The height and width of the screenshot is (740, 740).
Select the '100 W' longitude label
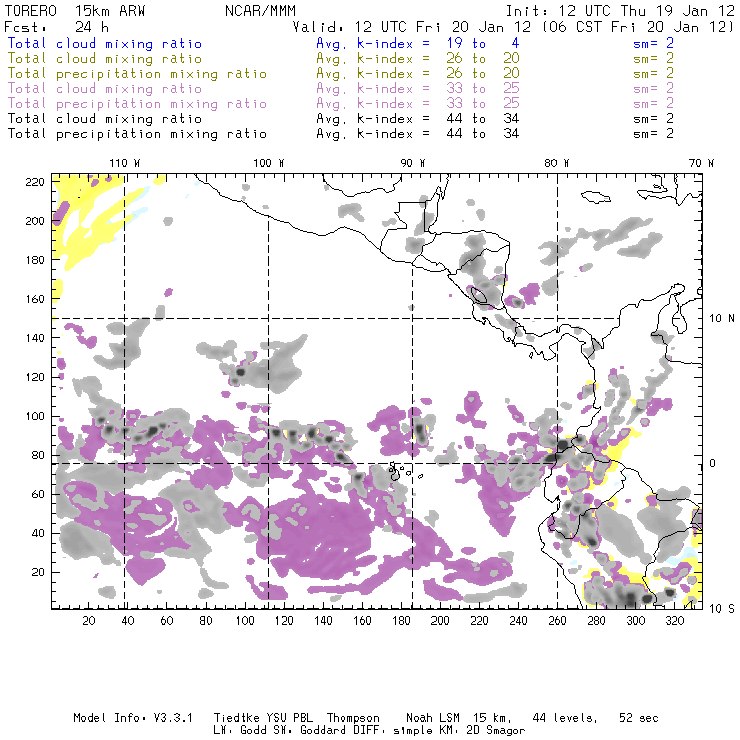coord(269,163)
